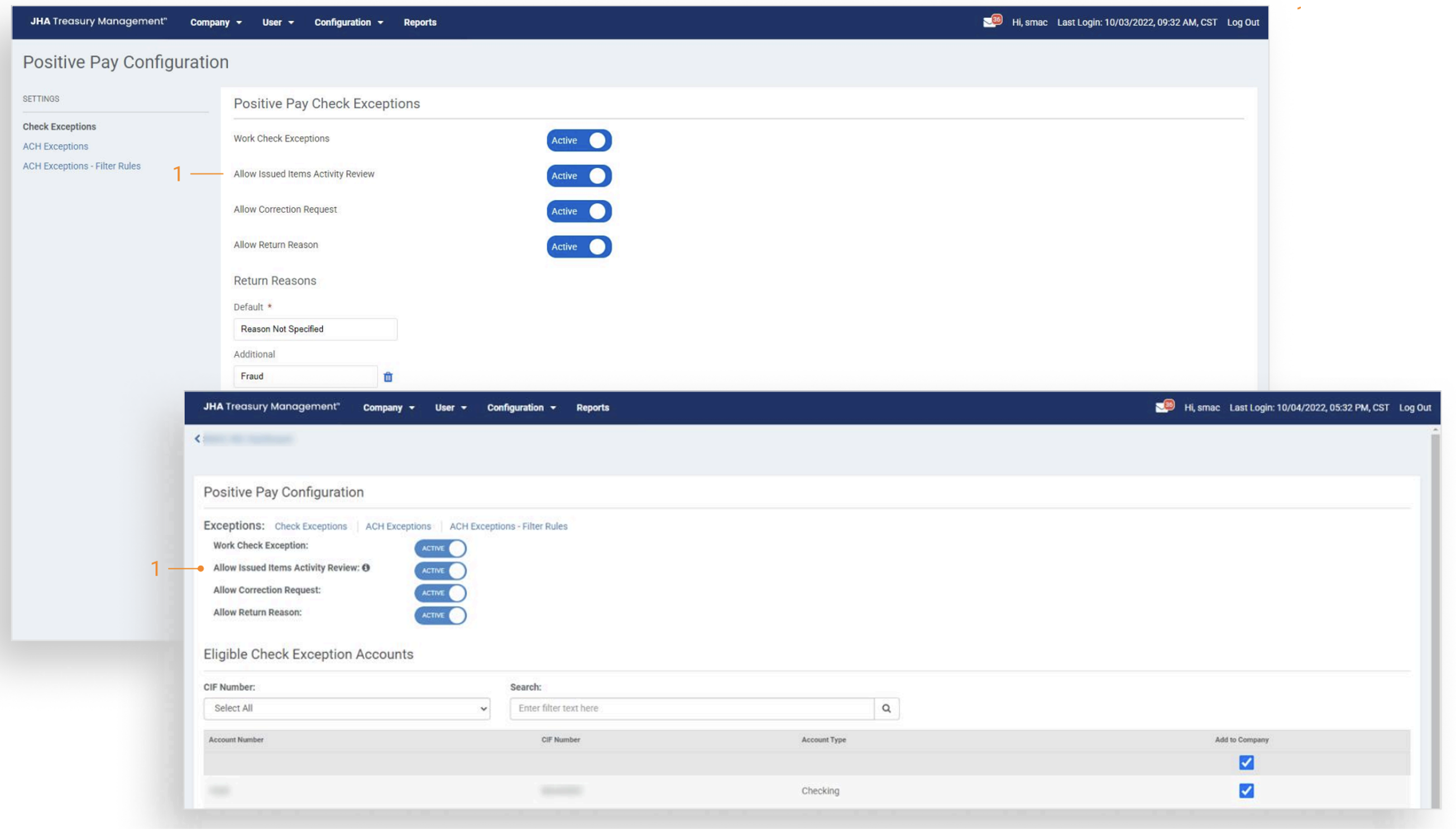Toggle Work Check Exceptions Active switch
The image size is (1456, 839).
coord(578,141)
